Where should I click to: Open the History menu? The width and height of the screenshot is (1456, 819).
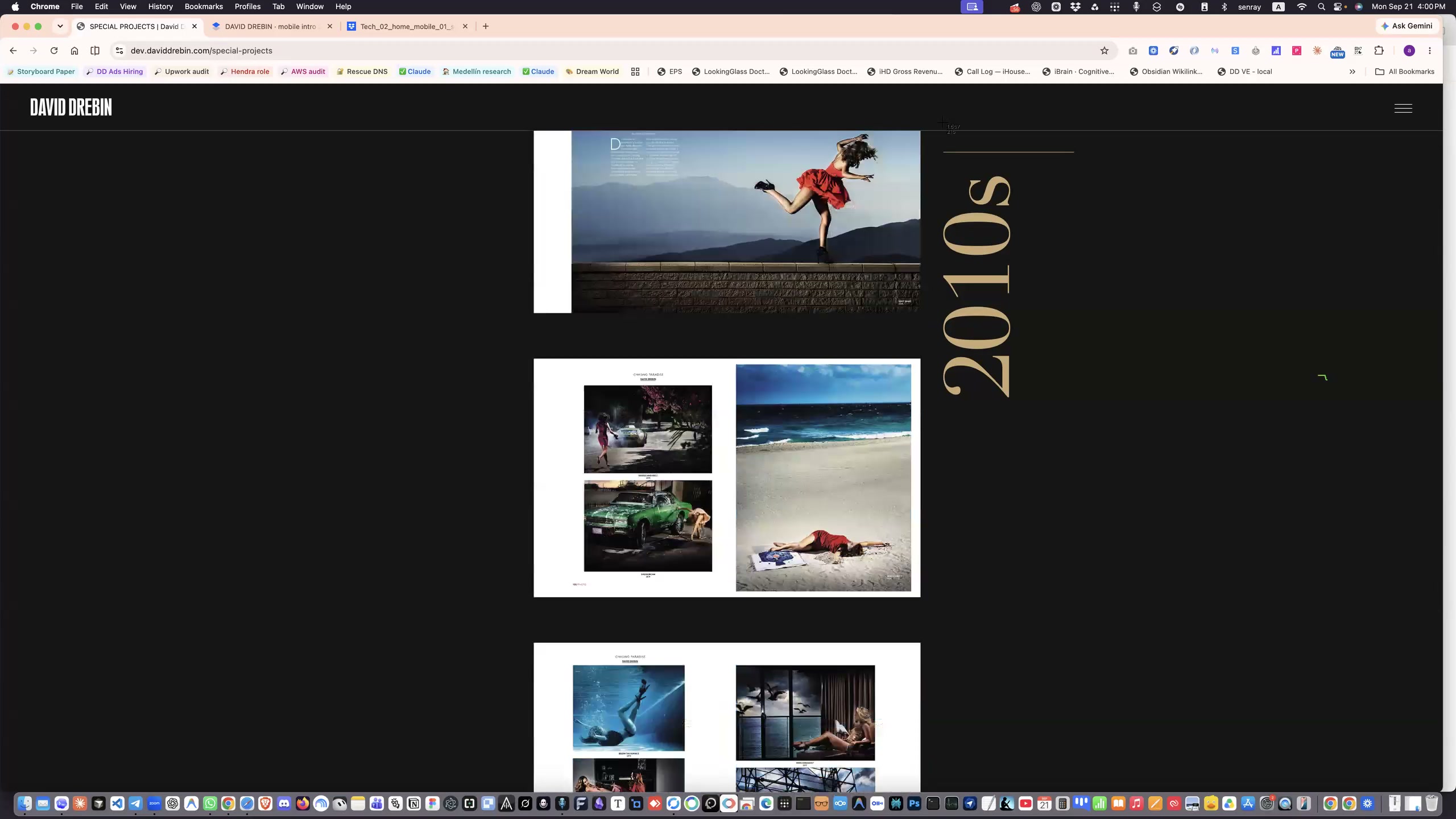tap(160, 7)
